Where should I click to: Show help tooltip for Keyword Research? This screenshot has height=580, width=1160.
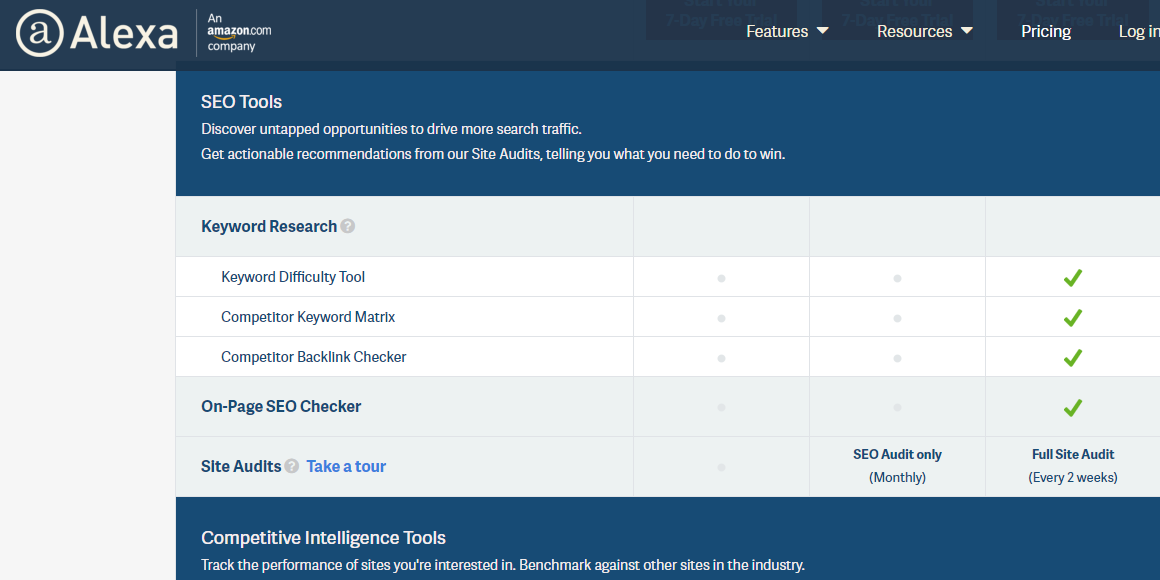[348, 226]
